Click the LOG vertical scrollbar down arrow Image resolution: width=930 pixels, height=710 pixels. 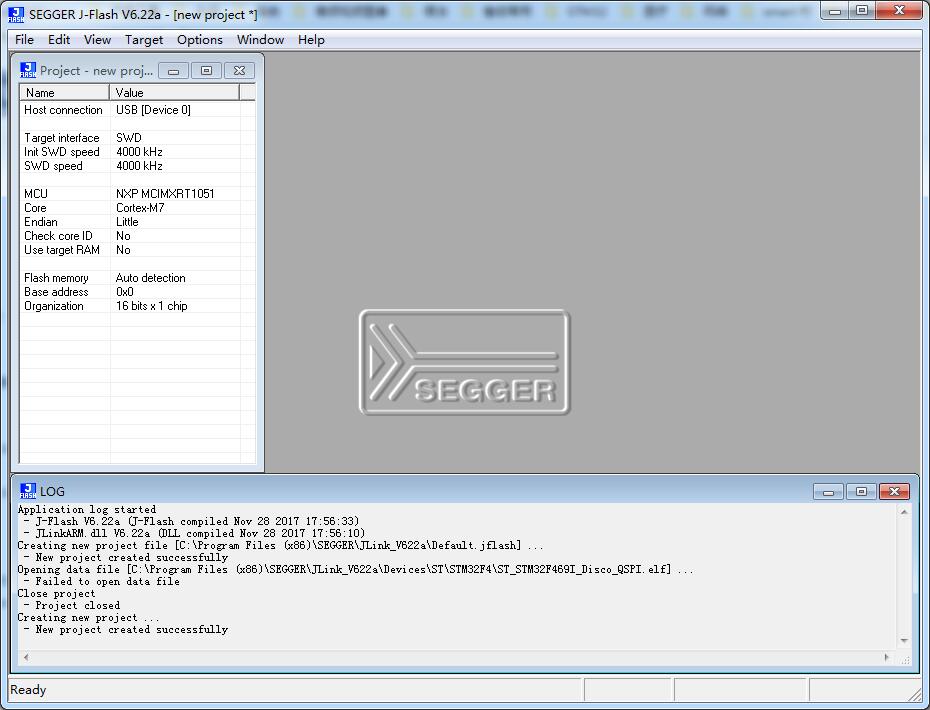904,641
